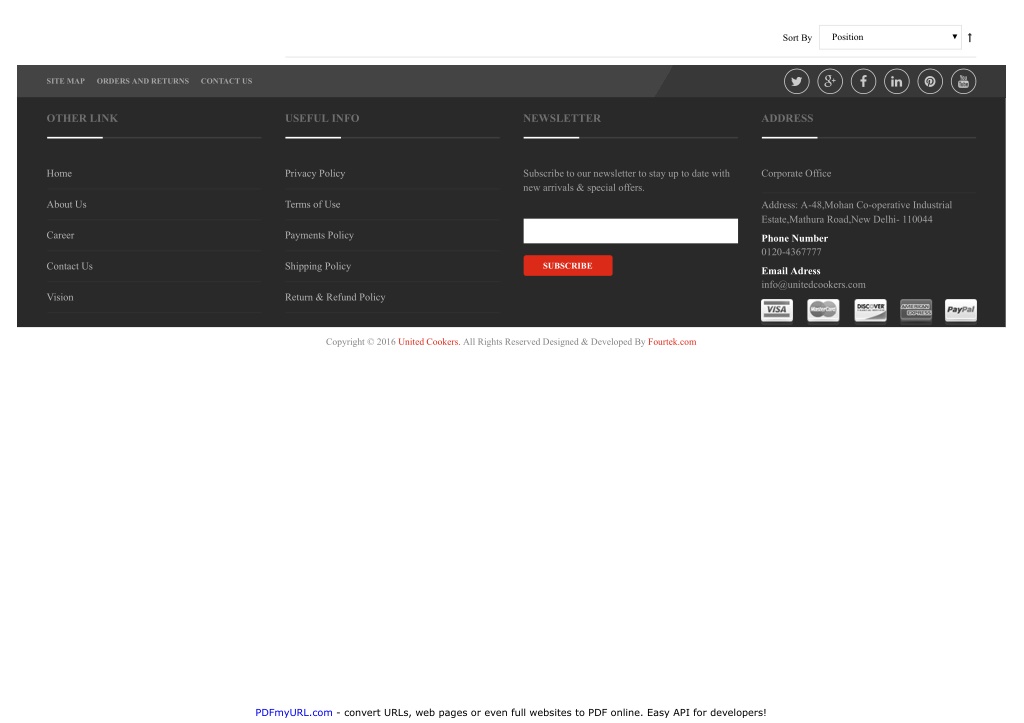
Task: Open the About Us page
Action: point(66,204)
